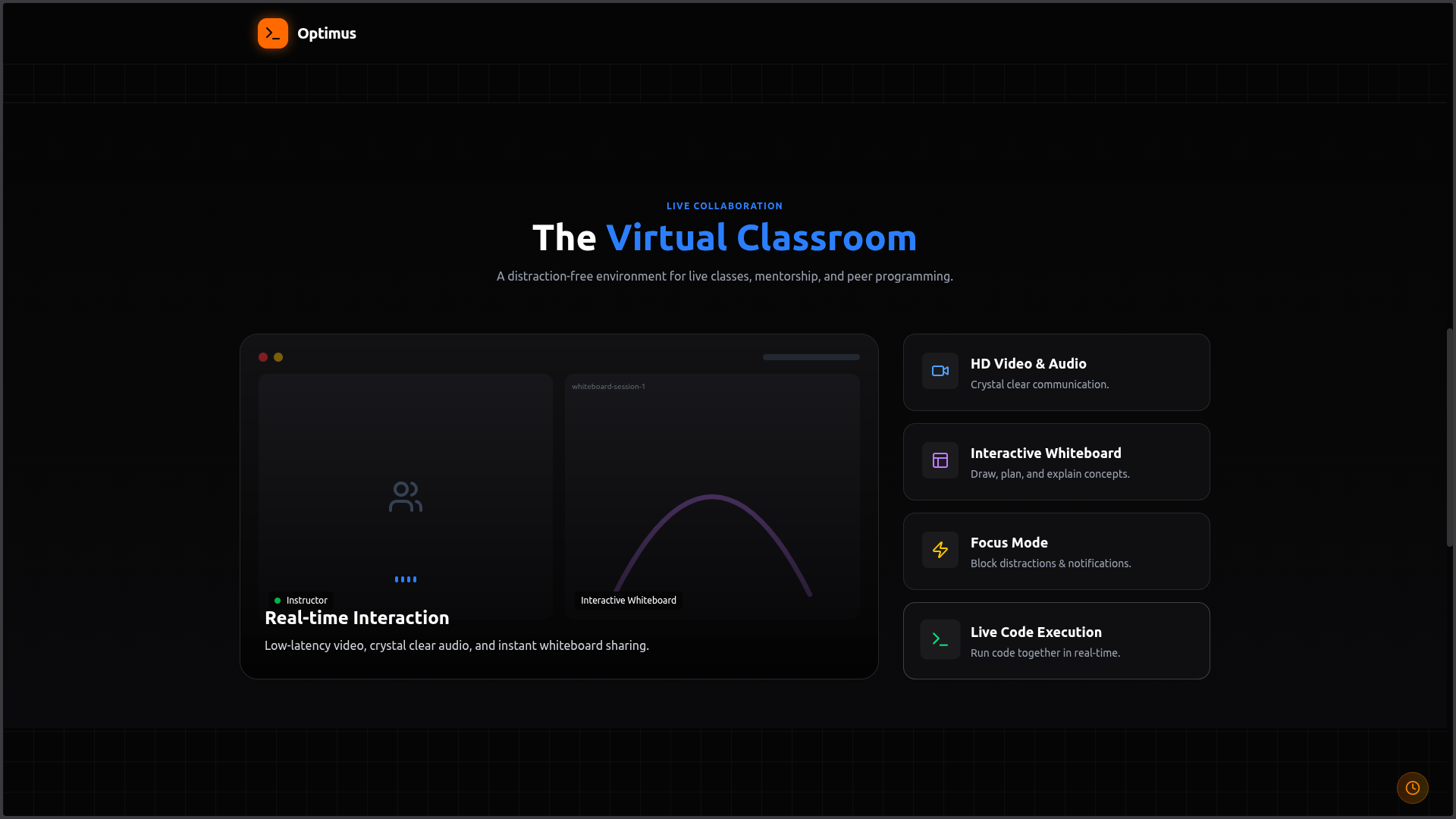Click the page vertical scrollbar thumb
Screen dimensions: 1456x819
(x=1449, y=438)
